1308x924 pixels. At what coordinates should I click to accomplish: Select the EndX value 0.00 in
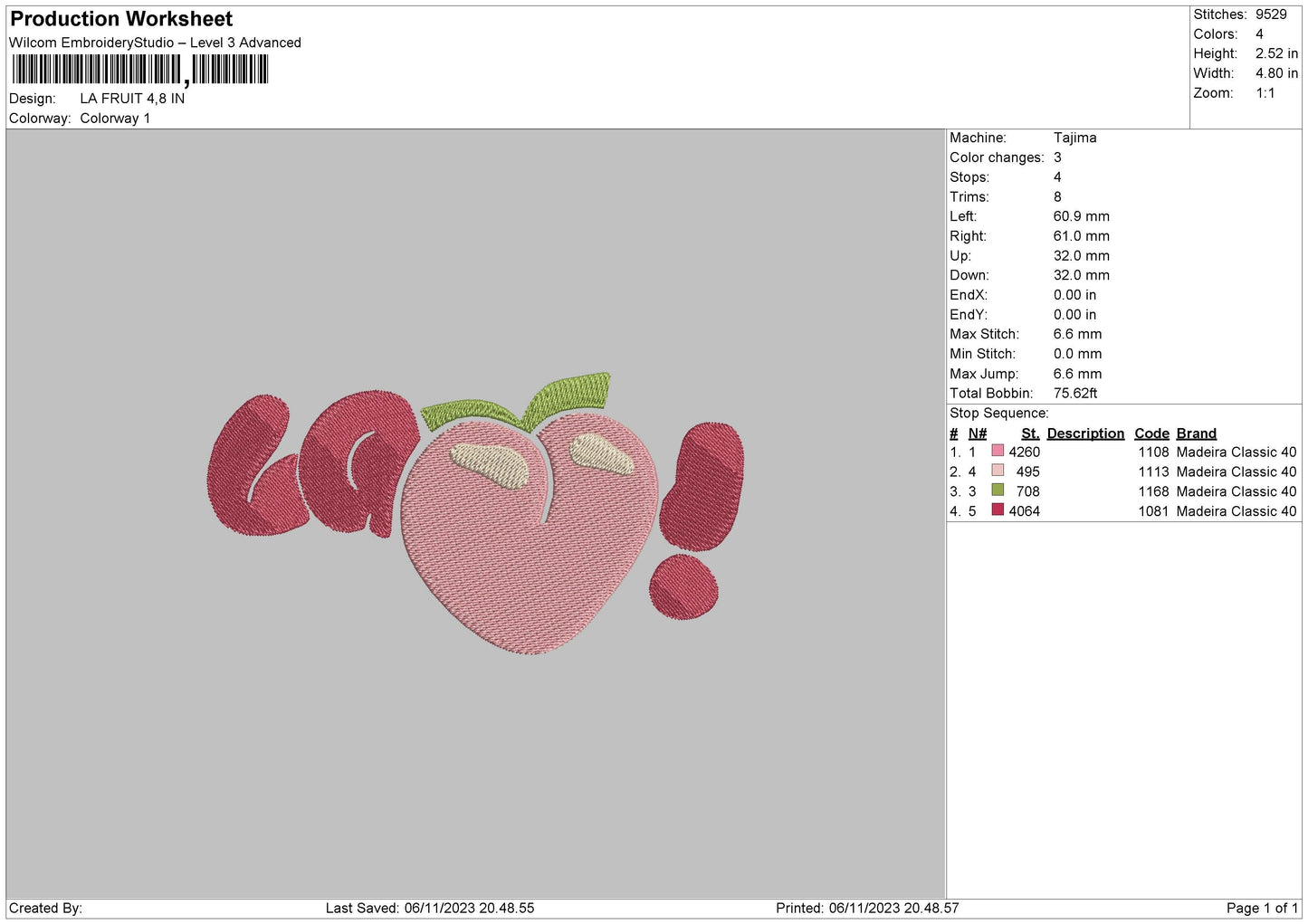[1074, 295]
